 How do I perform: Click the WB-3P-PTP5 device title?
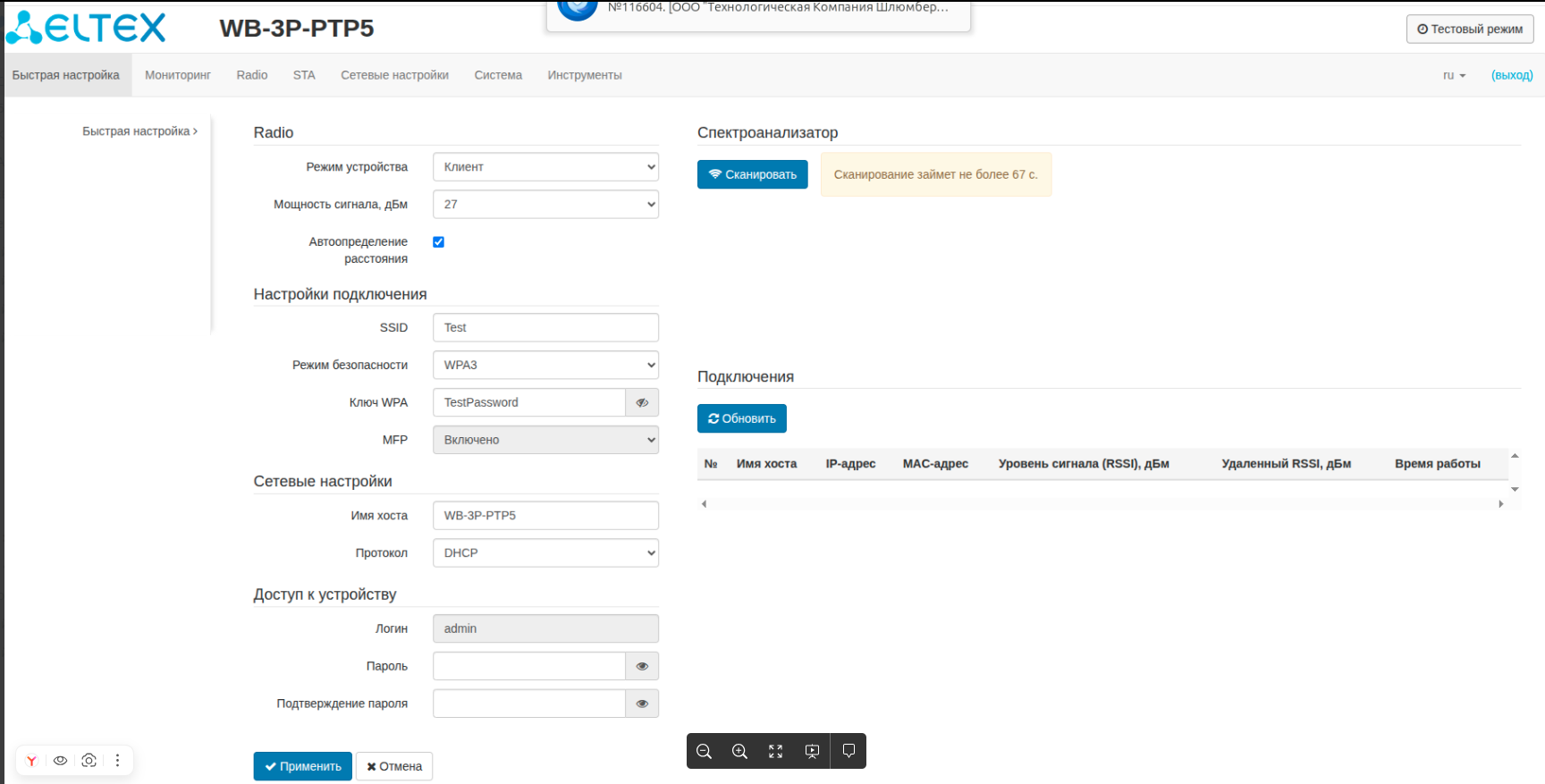click(297, 28)
